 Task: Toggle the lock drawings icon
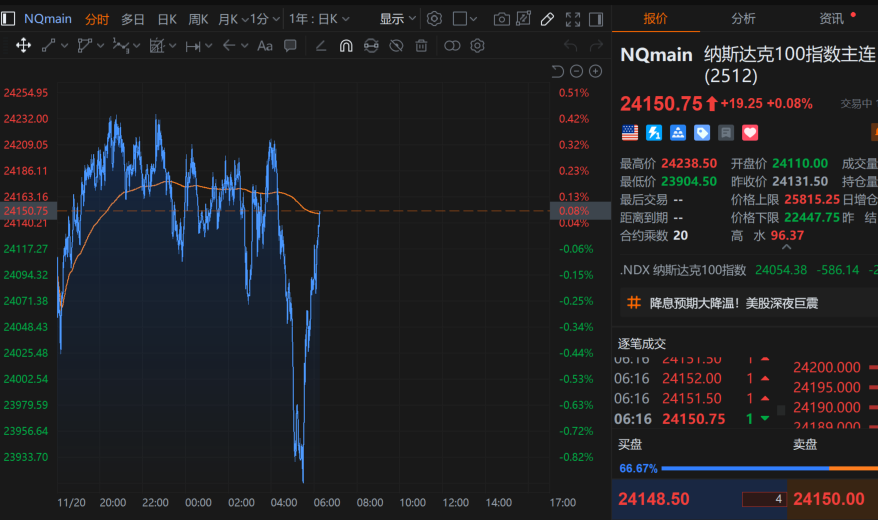coord(371,46)
